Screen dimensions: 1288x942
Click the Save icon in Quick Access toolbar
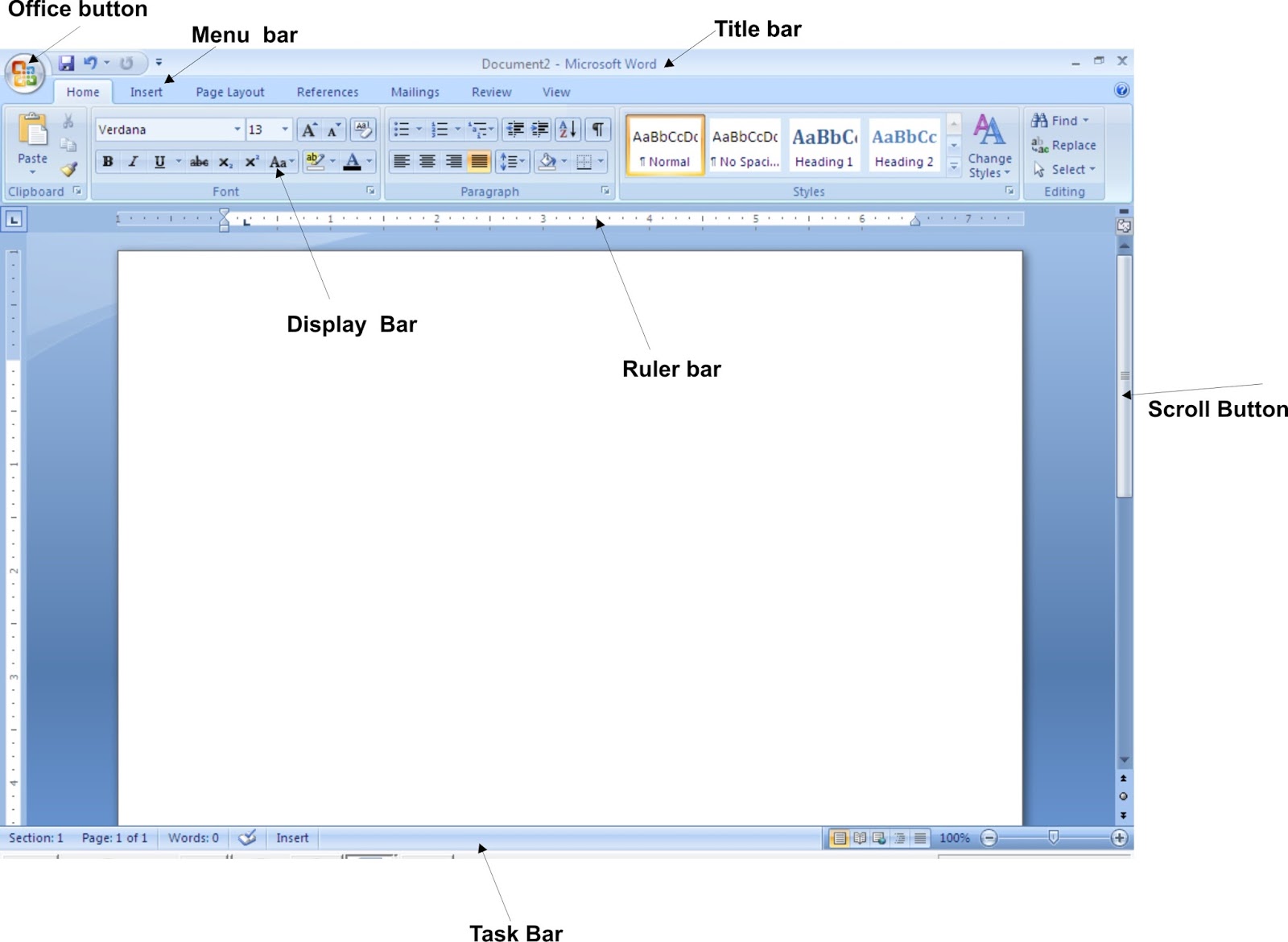(66, 63)
